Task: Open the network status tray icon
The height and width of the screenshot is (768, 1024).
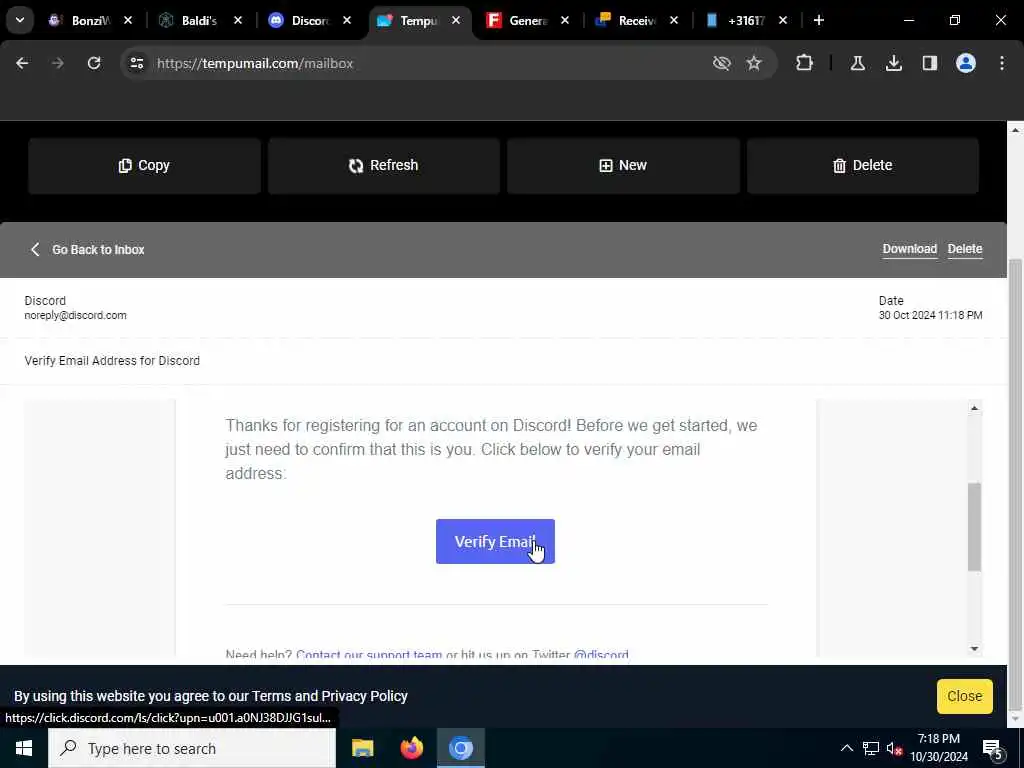Action: 871,748
